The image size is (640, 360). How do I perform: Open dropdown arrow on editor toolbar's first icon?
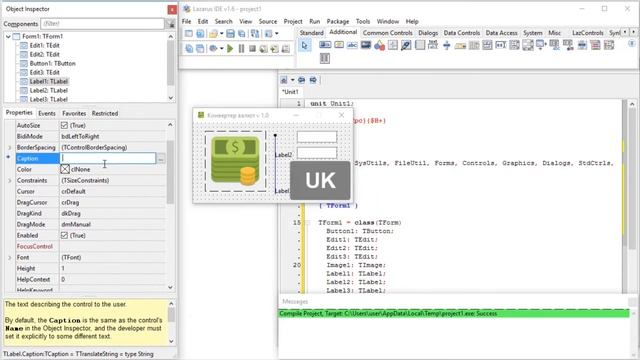click(x=292, y=80)
